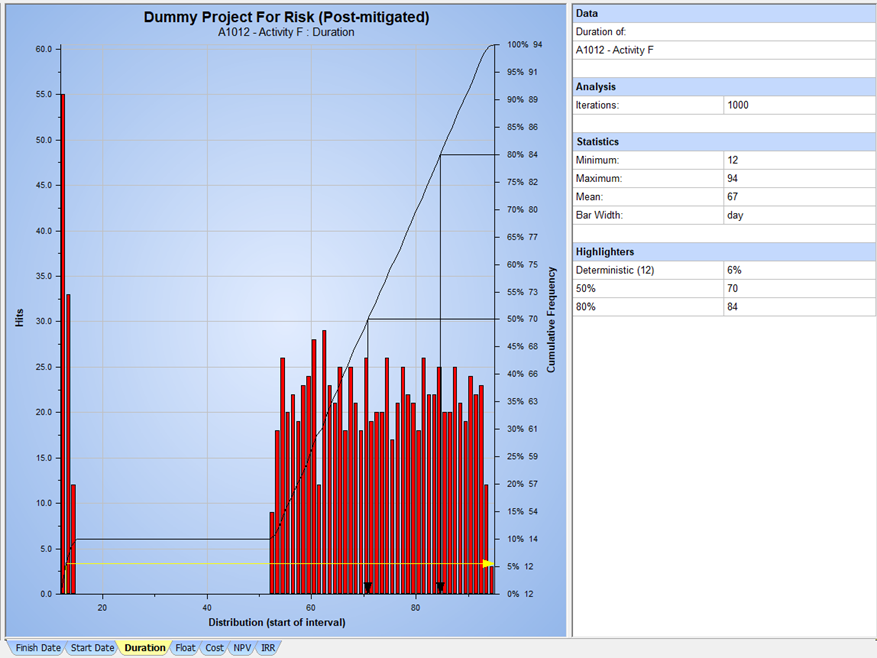Click the yellow arrow highlighter marker

pos(487,565)
